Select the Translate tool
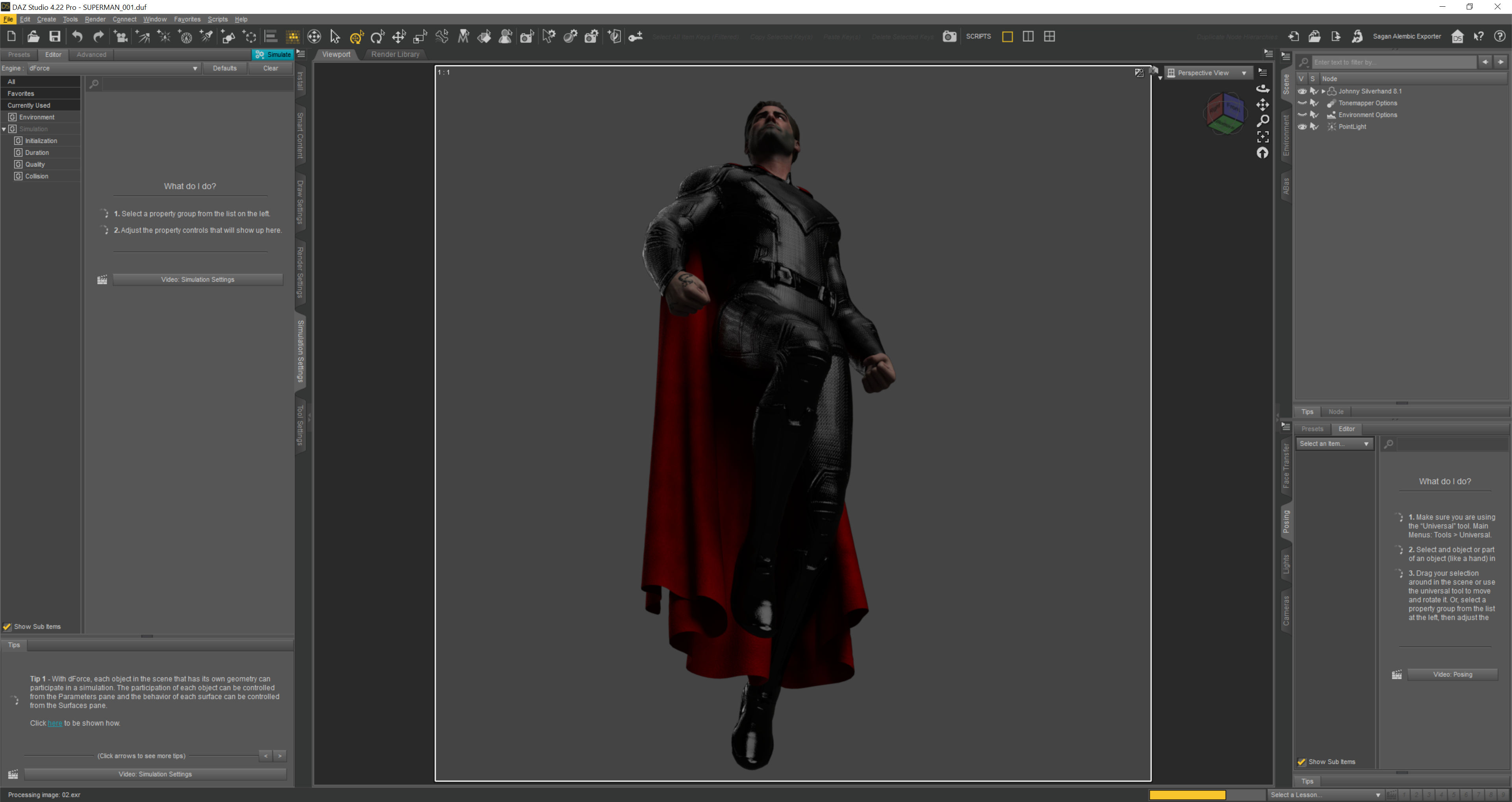This screenshot has width=1512, height=802. 399,36
